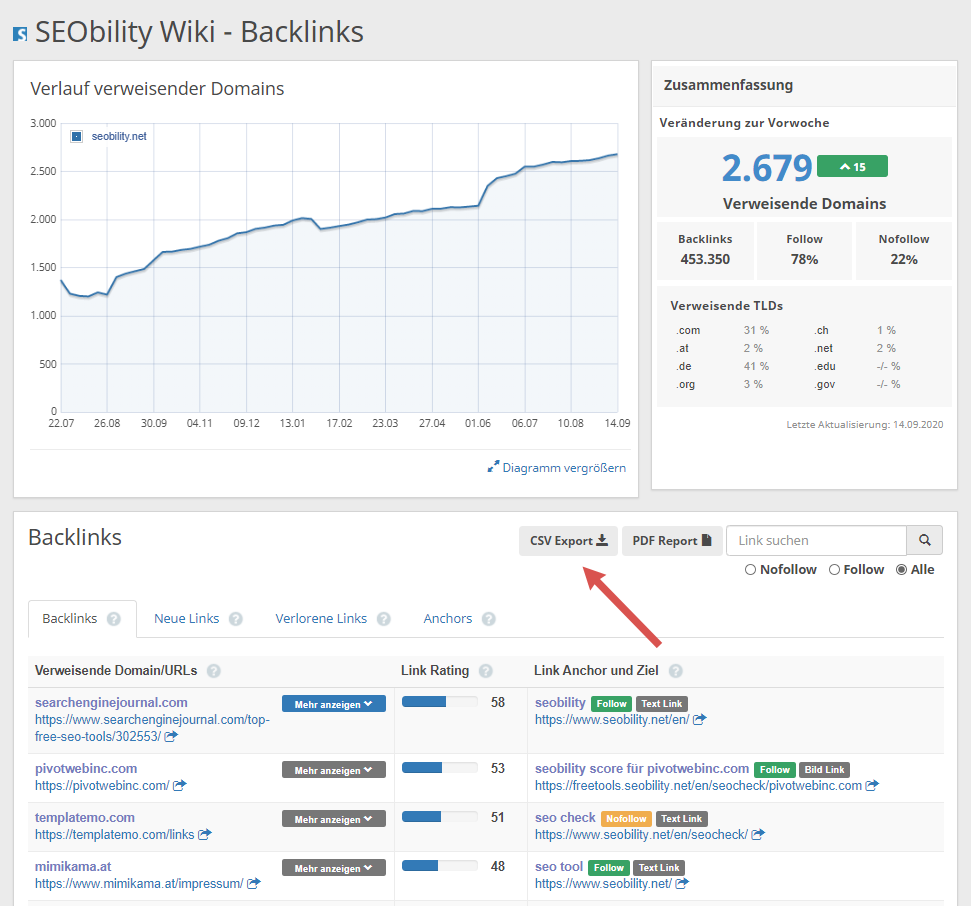Screen dimensions: 971x906
Task: Click external-link icon after mimikama.at impressum URL
Action: pos(253,884)
